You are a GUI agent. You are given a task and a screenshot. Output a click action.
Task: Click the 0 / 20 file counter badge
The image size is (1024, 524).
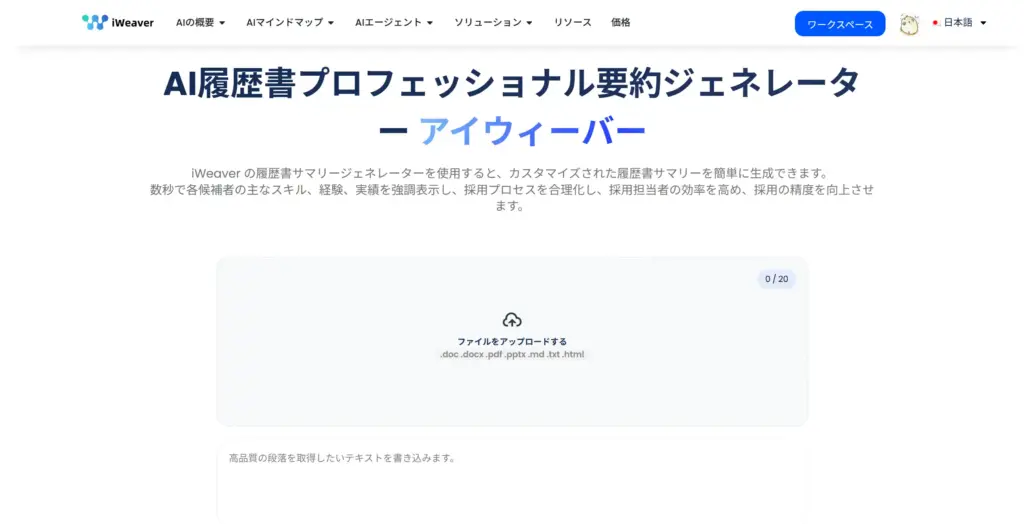point(776,279)
